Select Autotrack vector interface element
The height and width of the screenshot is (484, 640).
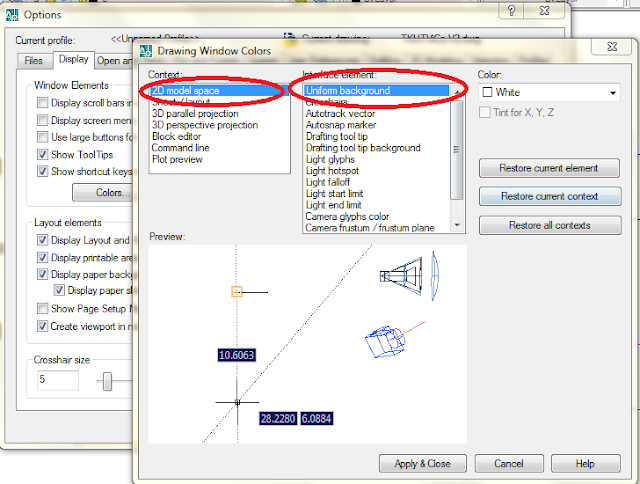(378, 113)
